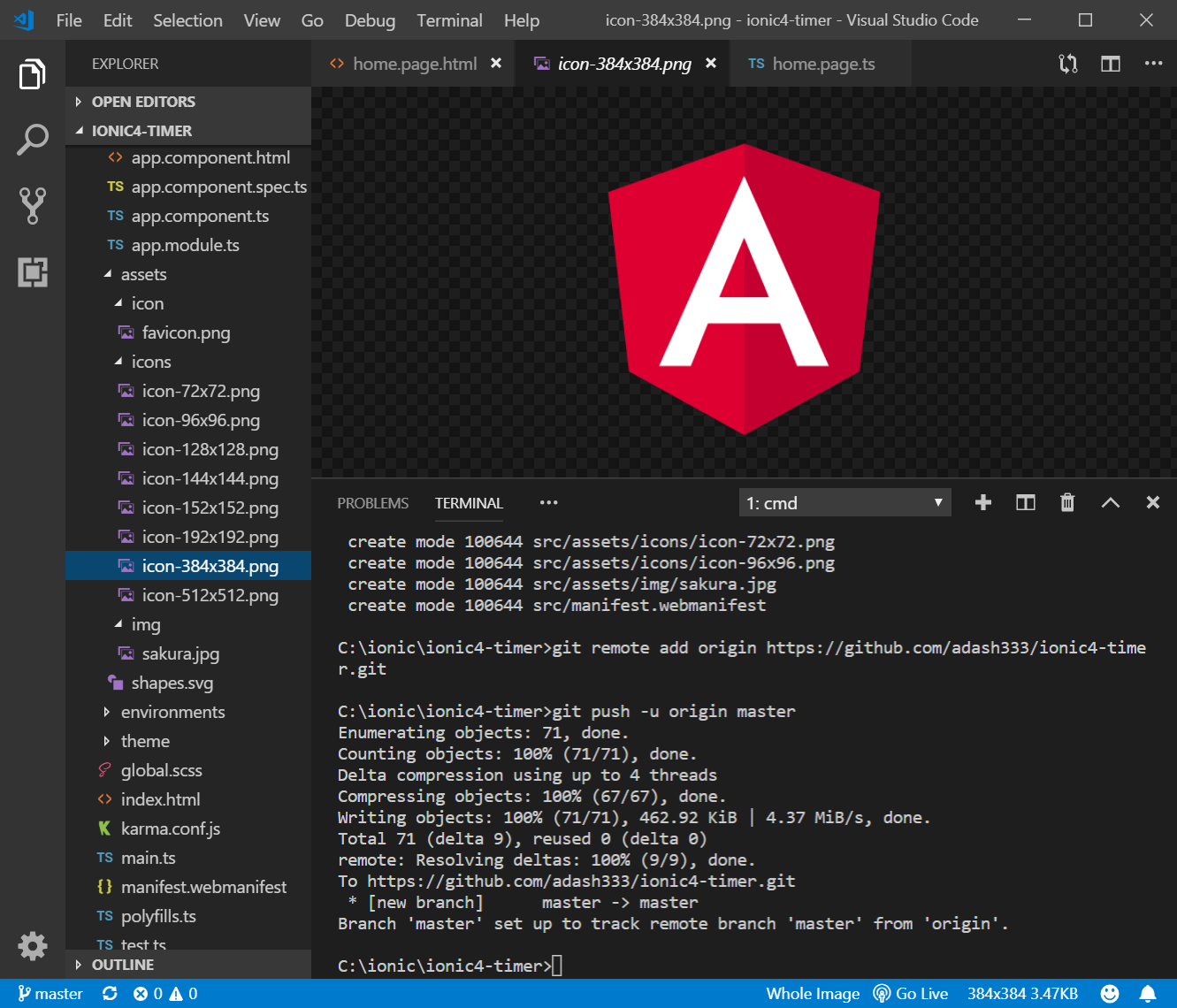This screenshot has width=1177, height=1008.
Task: Open icon-512x512.png in the explorer
Action: [210, 595]
